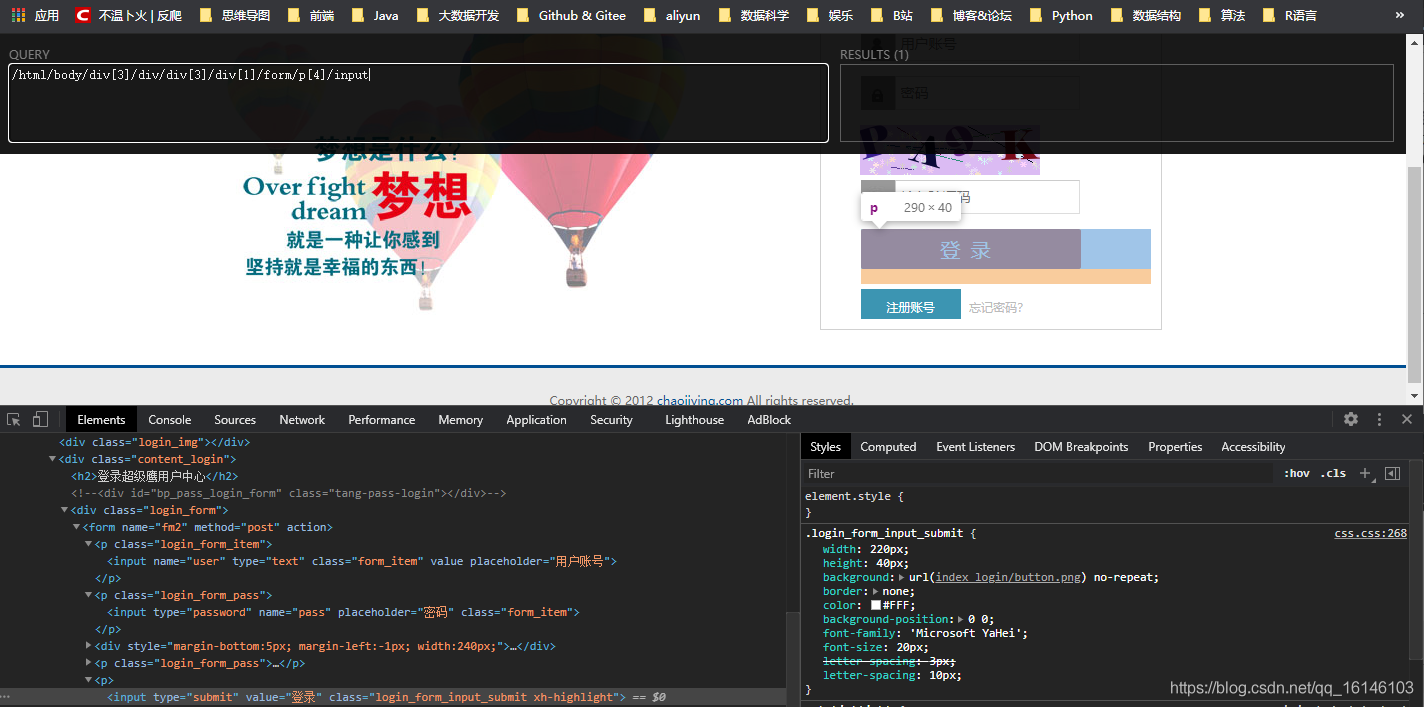Viewport: 1424px width, 707px height.
Task: Click the Styles Filter input
Action: (x=1040, y=473)
